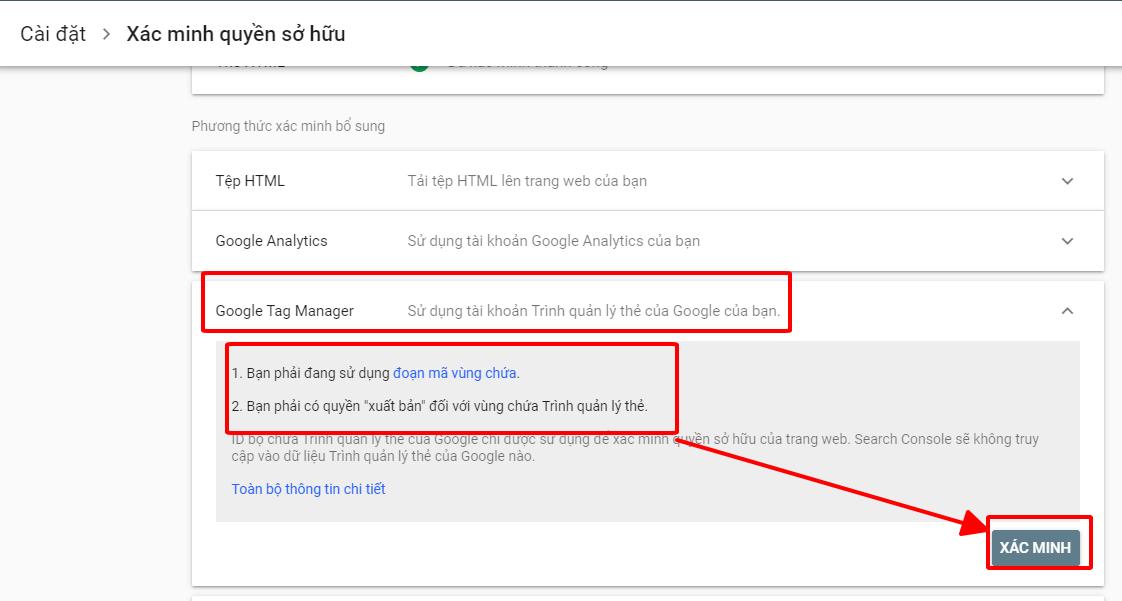Expand the Google Analytics chevron arrow
The width and height of the screenshot is (1122, 601).
click(1067, 241)
